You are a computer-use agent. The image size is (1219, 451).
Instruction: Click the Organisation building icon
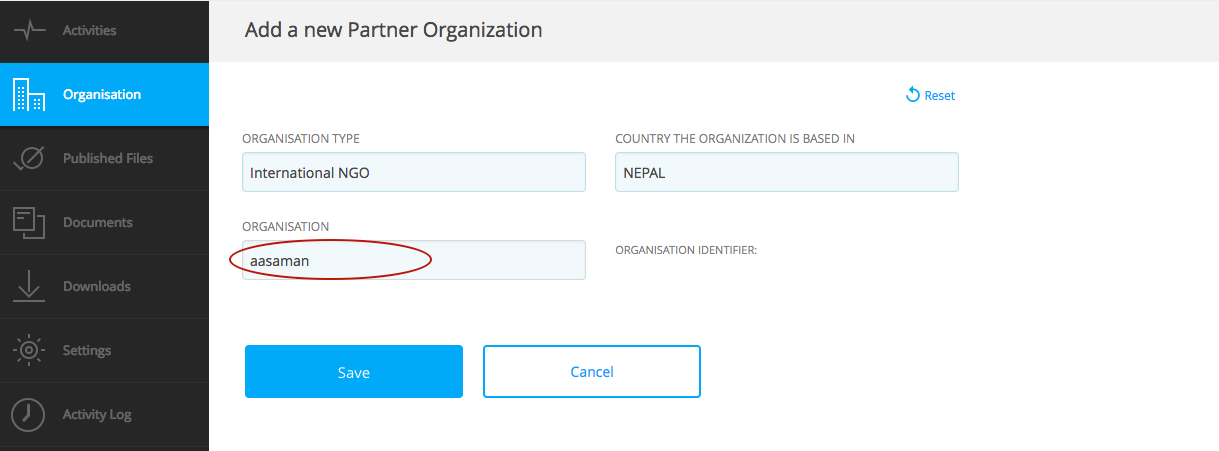click(29, 94)
